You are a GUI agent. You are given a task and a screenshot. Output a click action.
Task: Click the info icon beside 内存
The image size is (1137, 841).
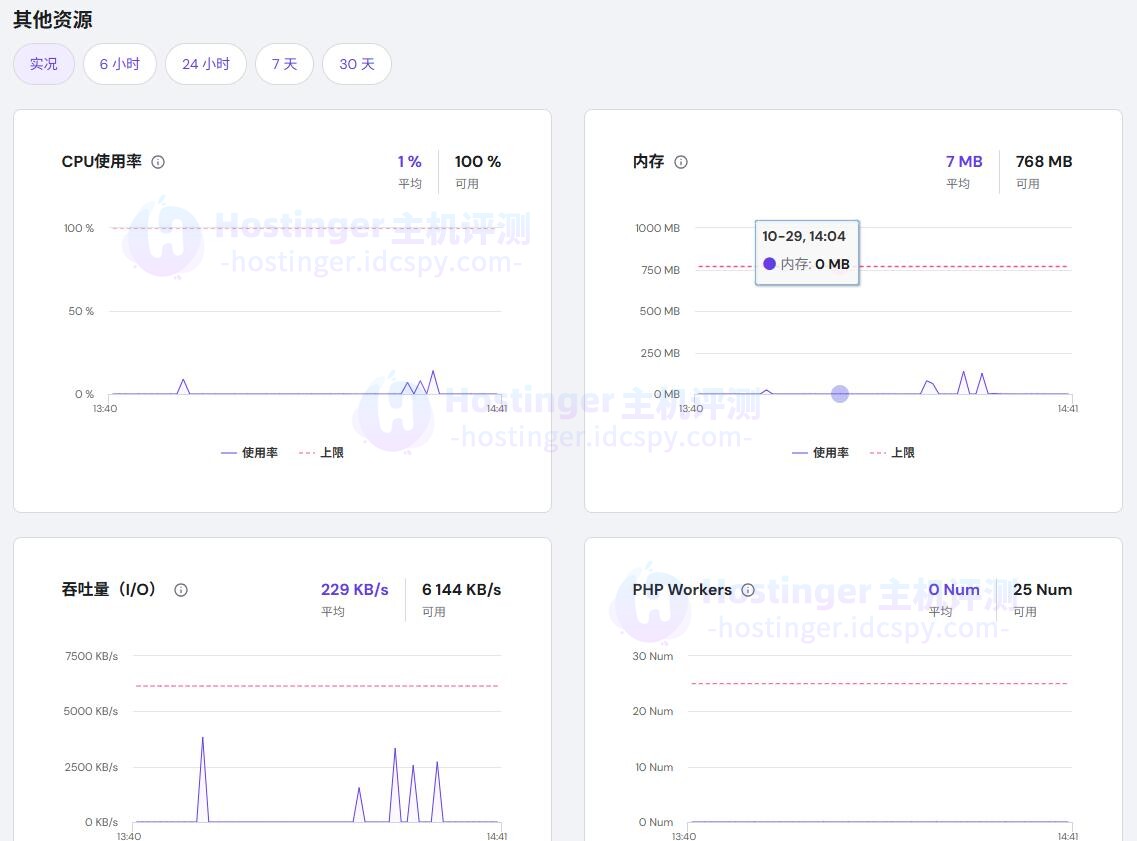(x=681, y=162)
